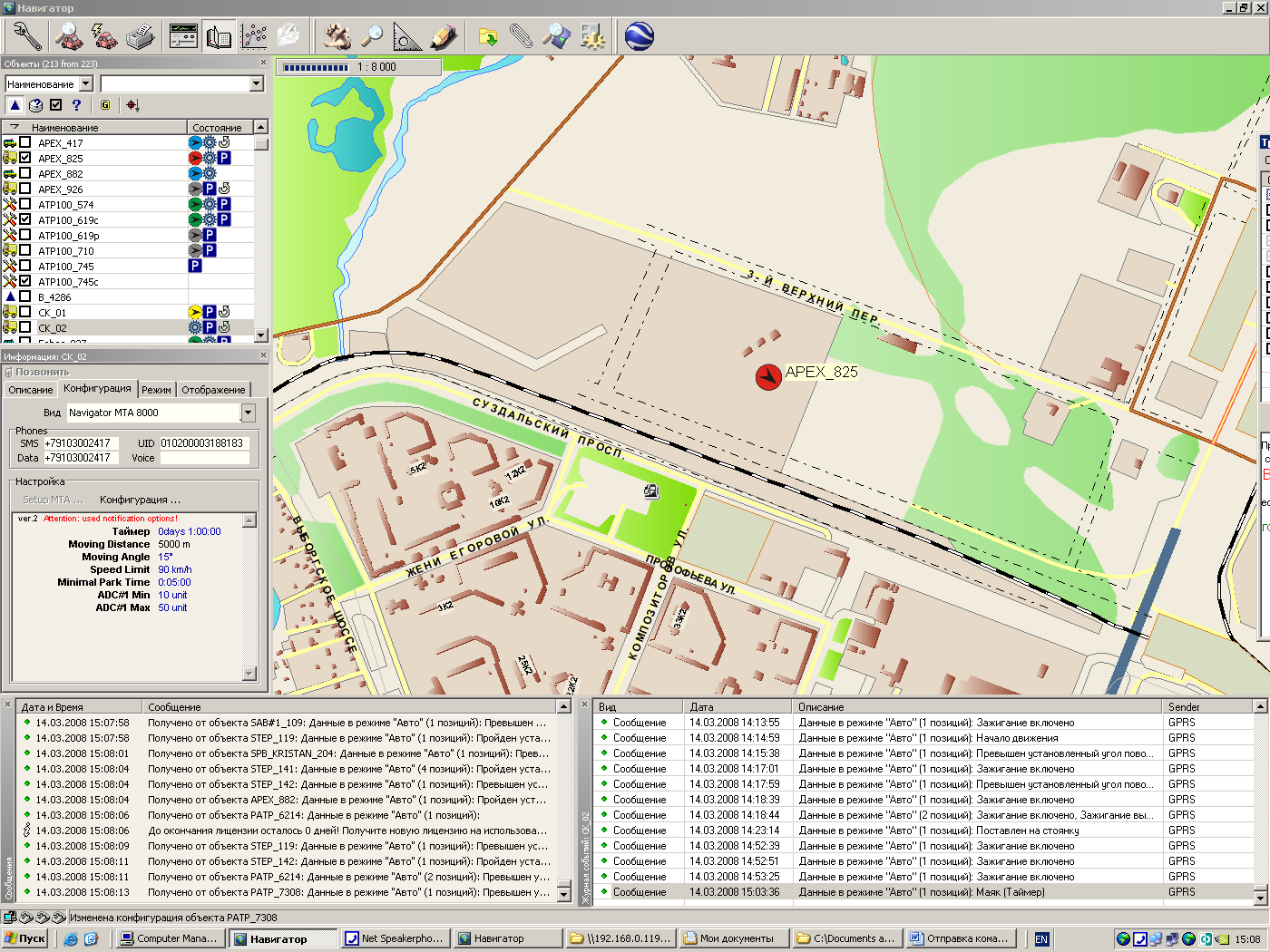Uncheck the ATP100_745c object checkbox
The width and height of the screenshot is (1270, 952).
coord(25,281)
